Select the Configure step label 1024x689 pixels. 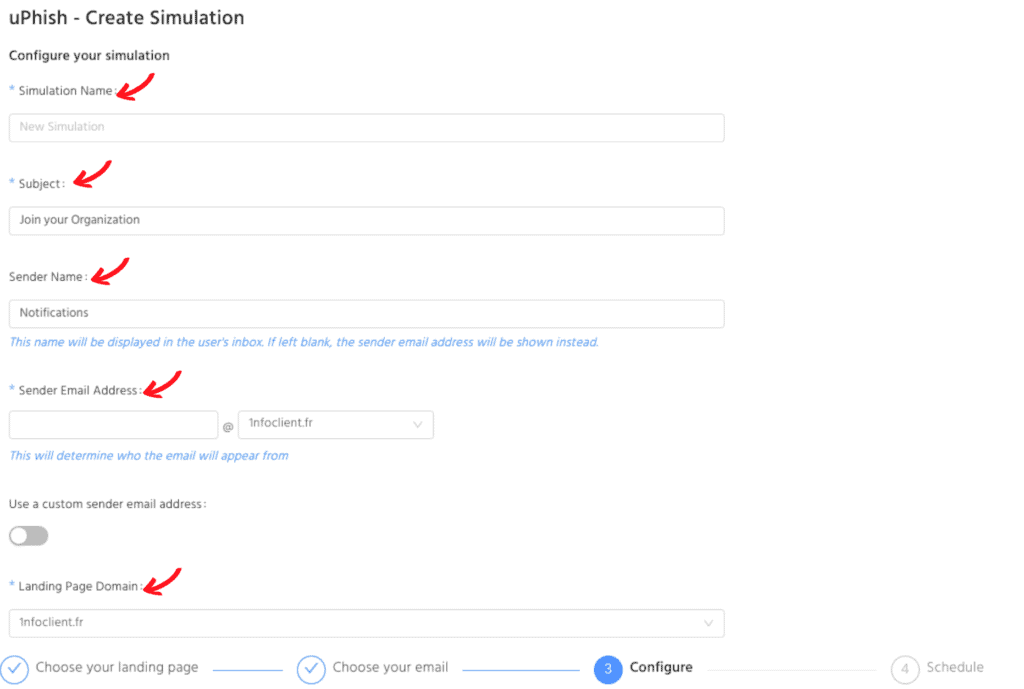pos(660,667)
